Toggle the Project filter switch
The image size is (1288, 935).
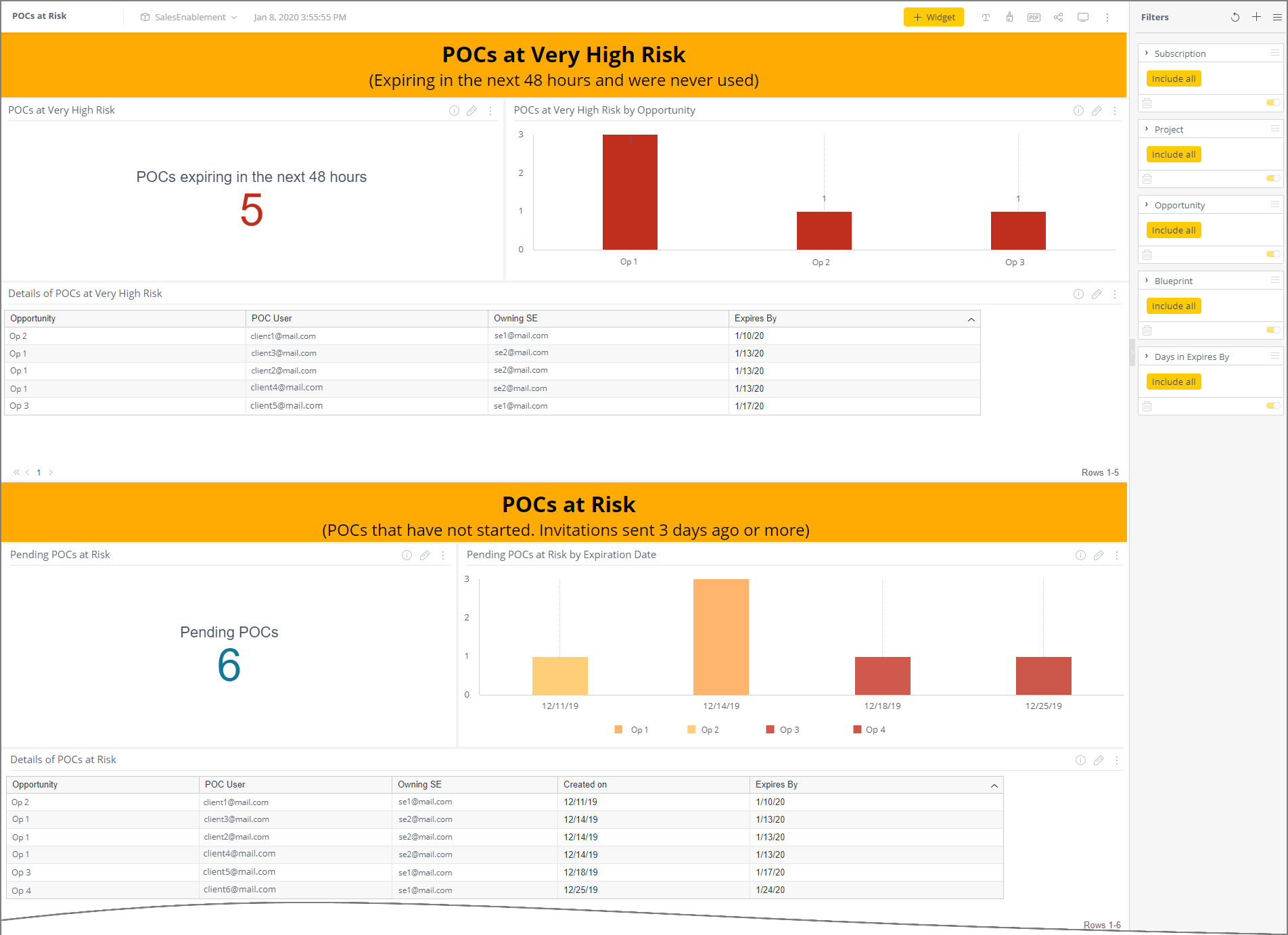coord(1273,179)
